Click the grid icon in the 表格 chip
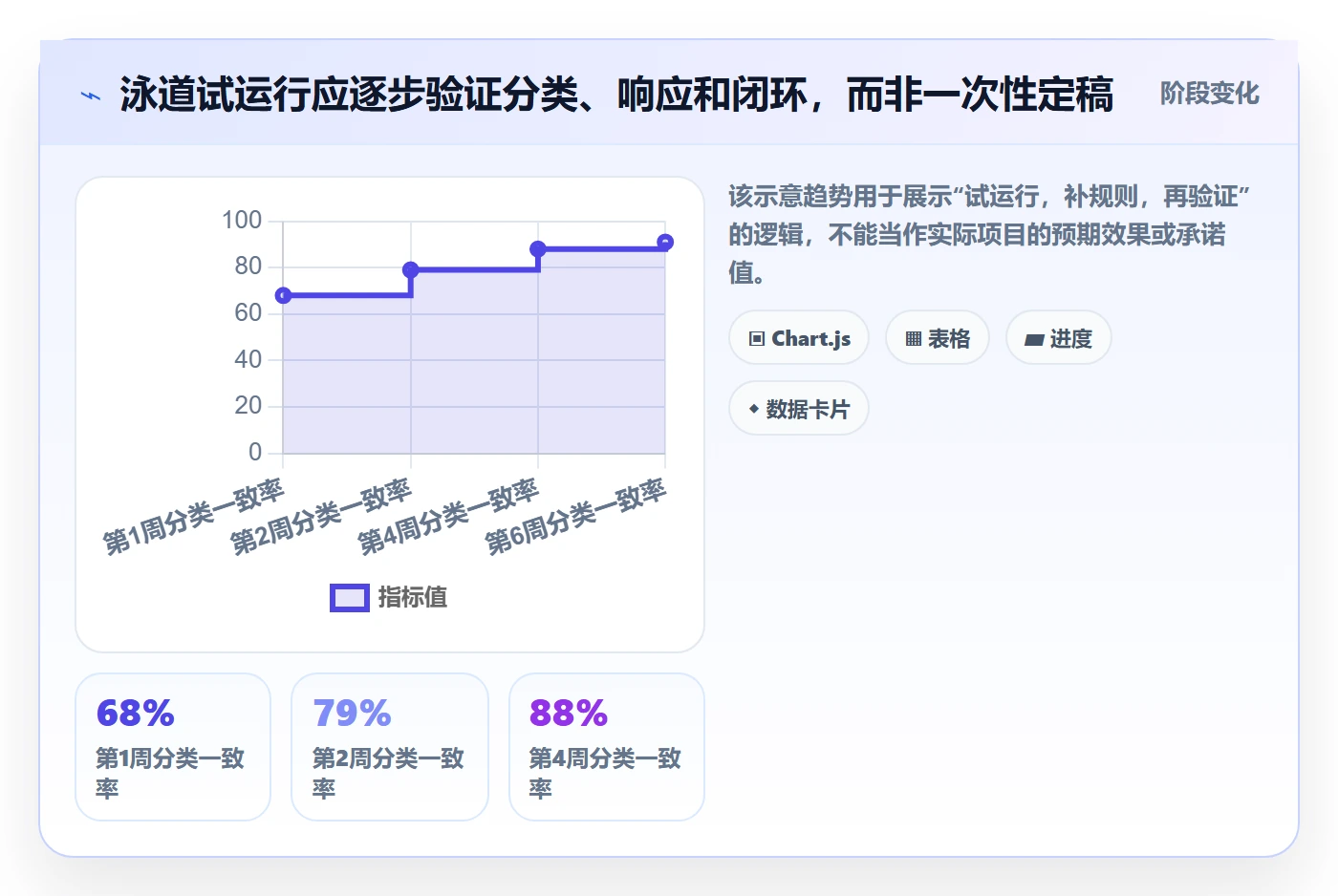 [914, 339]
